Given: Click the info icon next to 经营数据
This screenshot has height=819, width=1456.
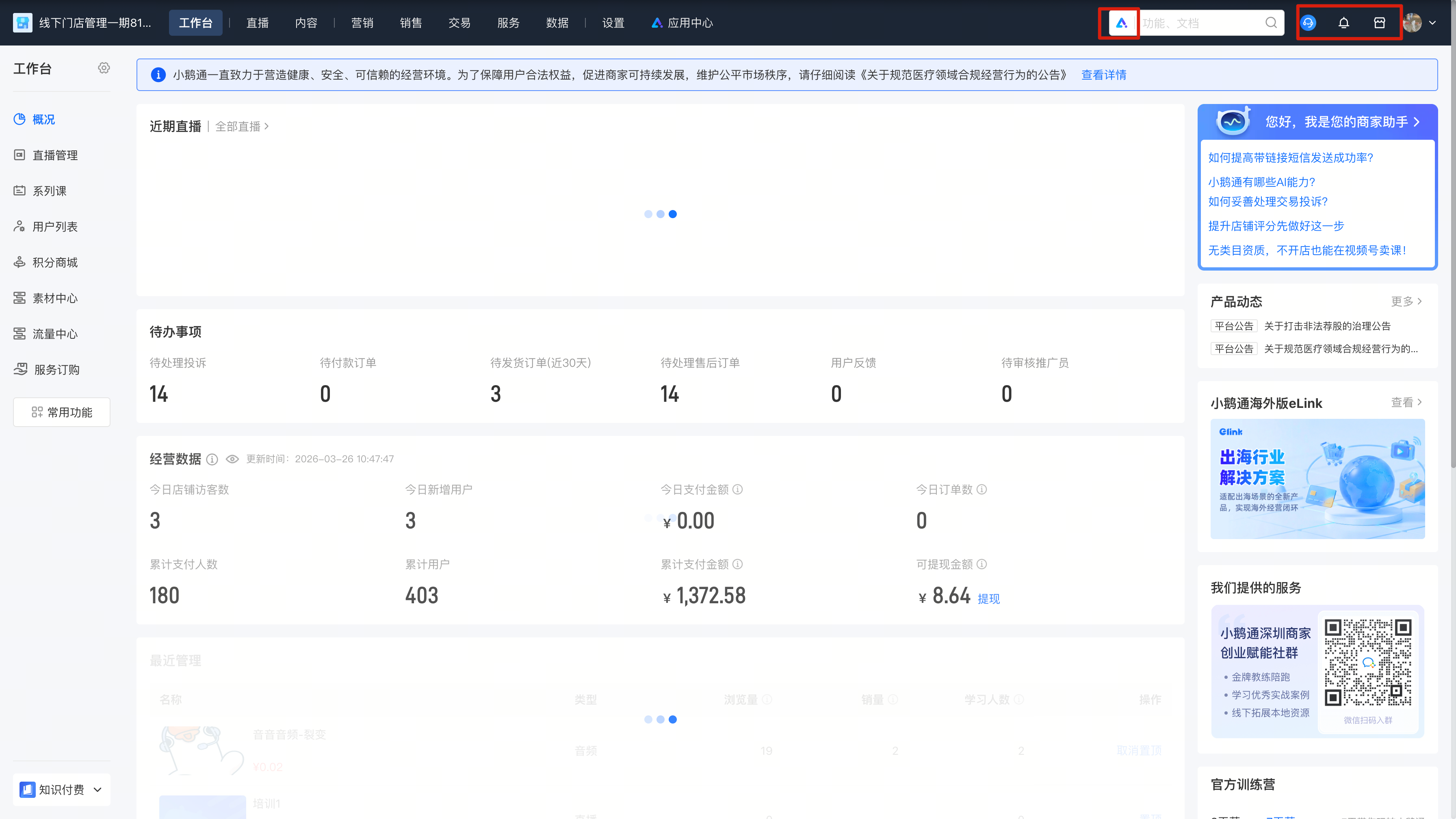Looking at the screenshot, I should 212,459.
